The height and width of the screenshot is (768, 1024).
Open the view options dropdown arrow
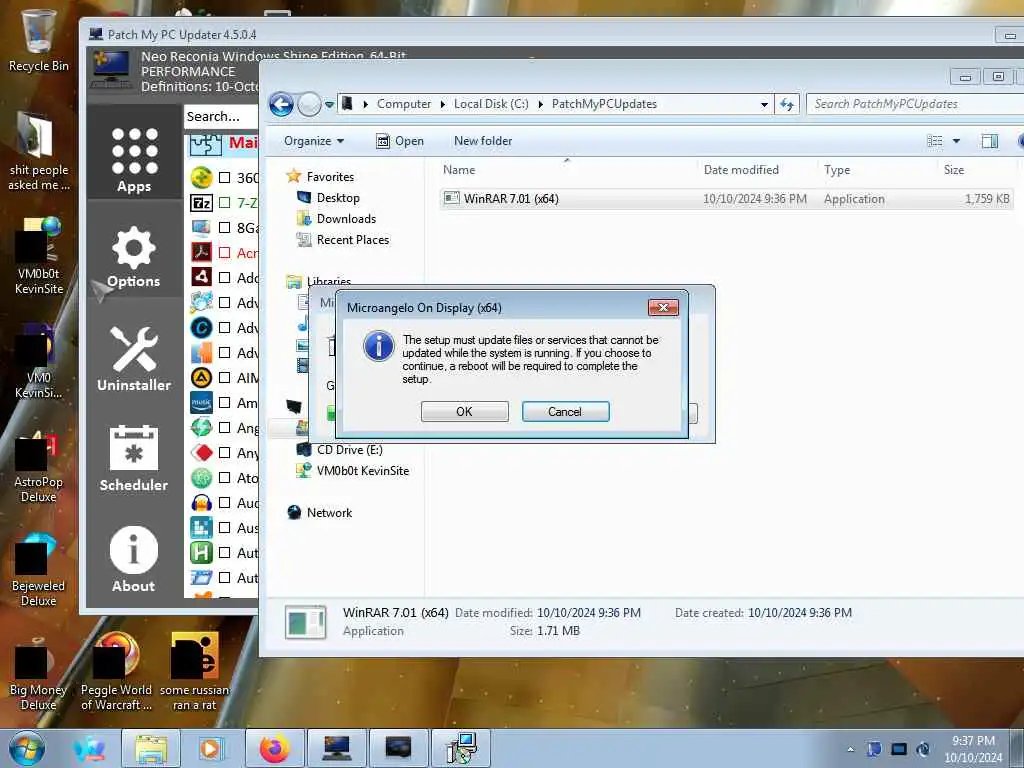pos(956,141)
